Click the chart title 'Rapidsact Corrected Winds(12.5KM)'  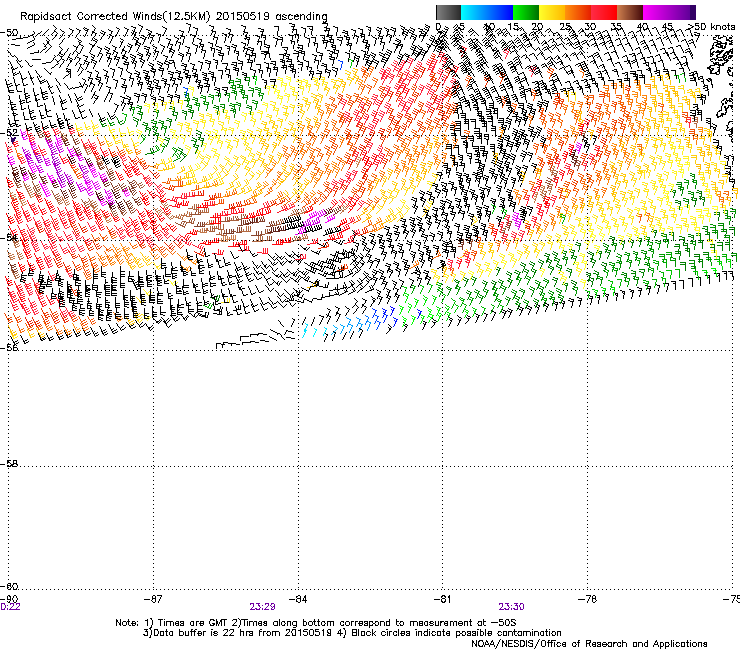pyautogui.click(x=115, y=17)
